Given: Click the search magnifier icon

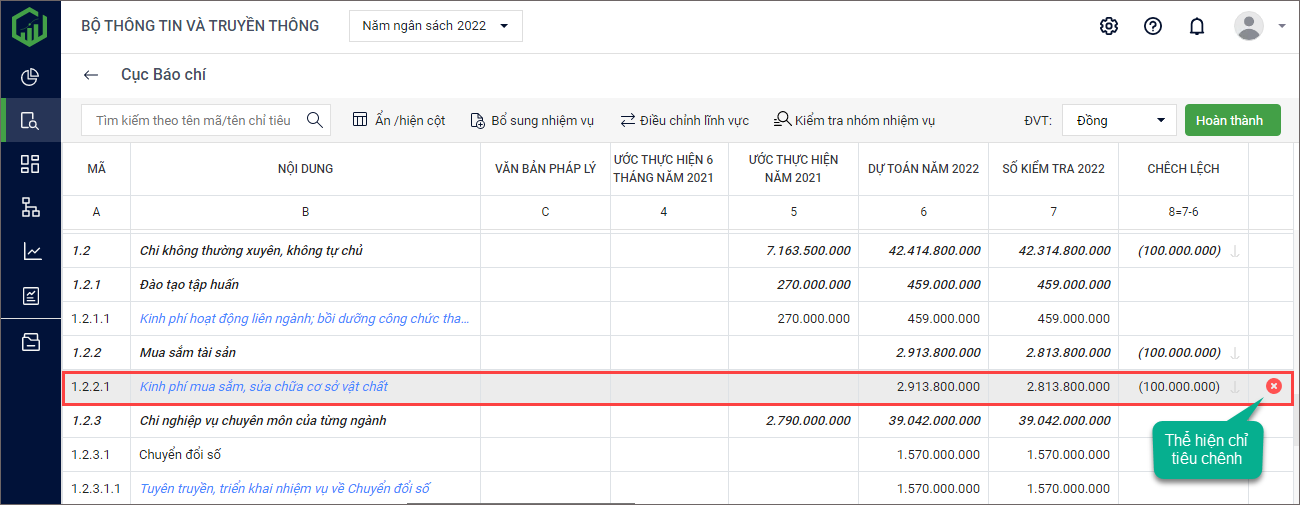Looking at the screenshot, I should [x=314, y=120].
